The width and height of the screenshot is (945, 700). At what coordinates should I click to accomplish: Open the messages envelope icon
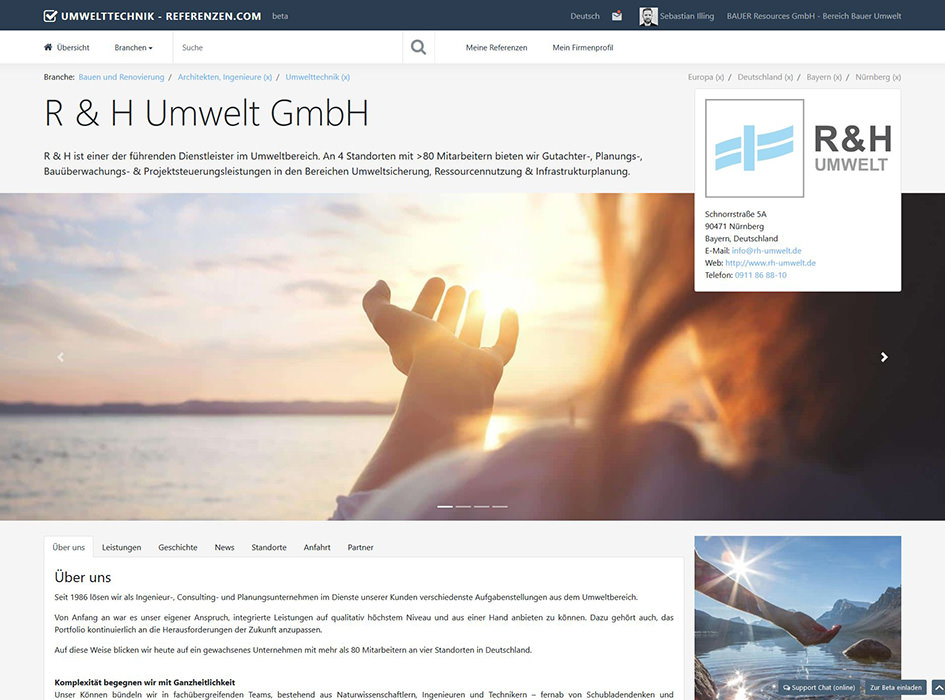617,15
